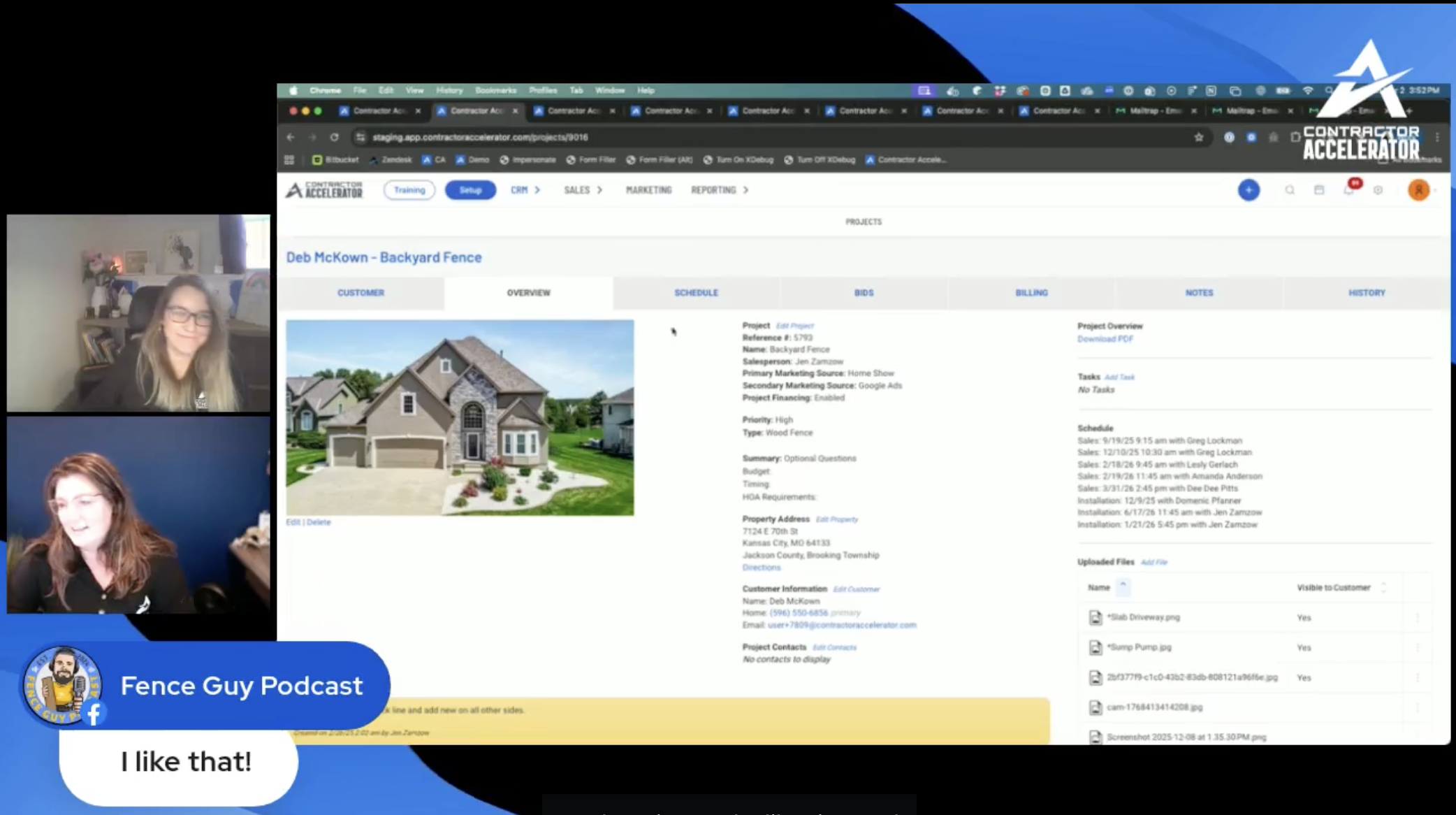Switch to the BILLING tab

[x=1031, y=293]
